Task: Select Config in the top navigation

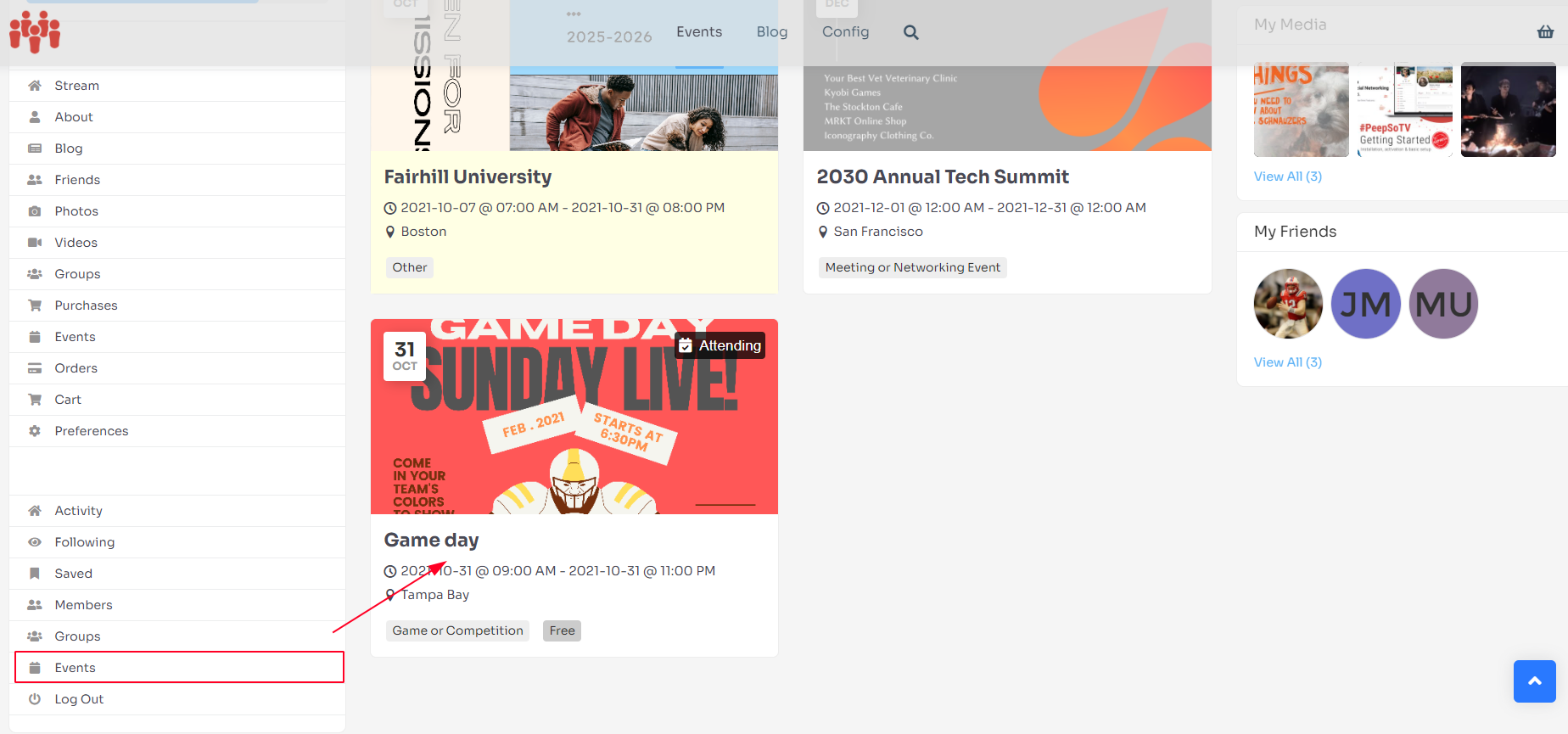Action: [845, 32]
